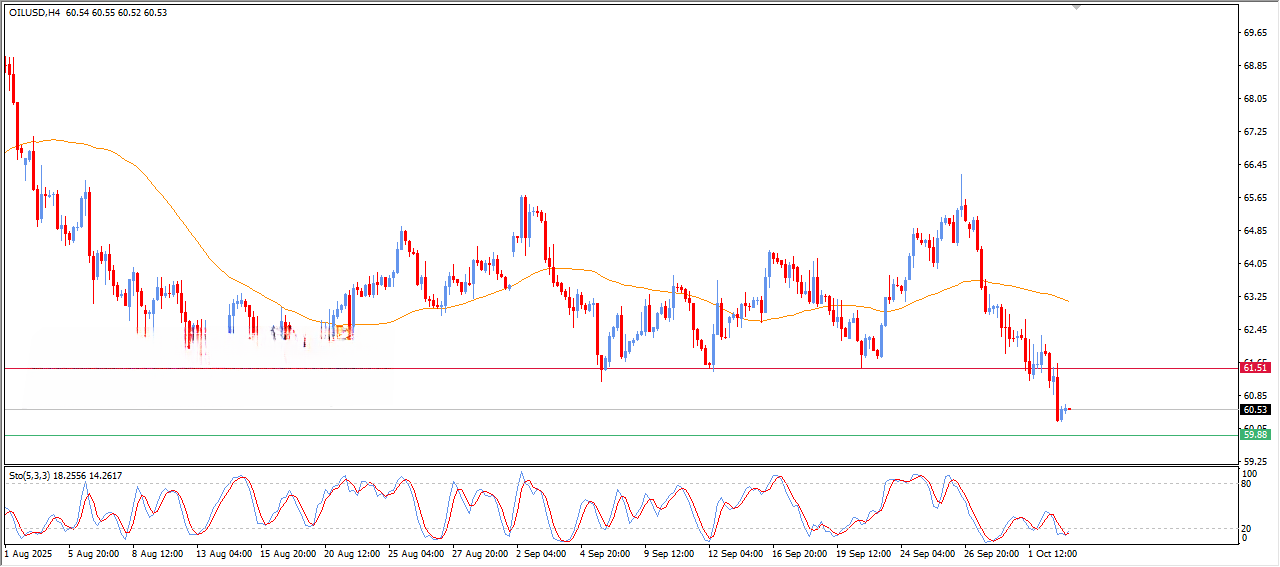Click the red 61.51 price level tag

[1254, 368]
